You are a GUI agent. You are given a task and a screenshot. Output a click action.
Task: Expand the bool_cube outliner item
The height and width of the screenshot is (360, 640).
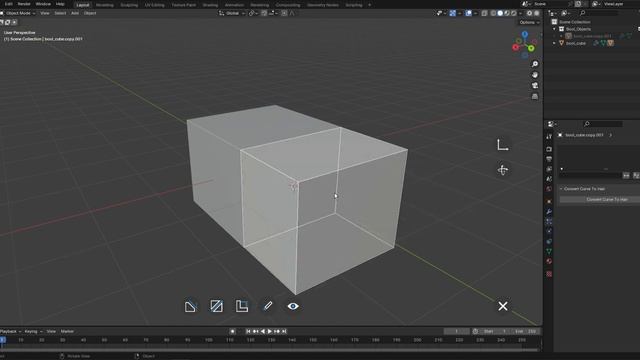click(554, 43)
